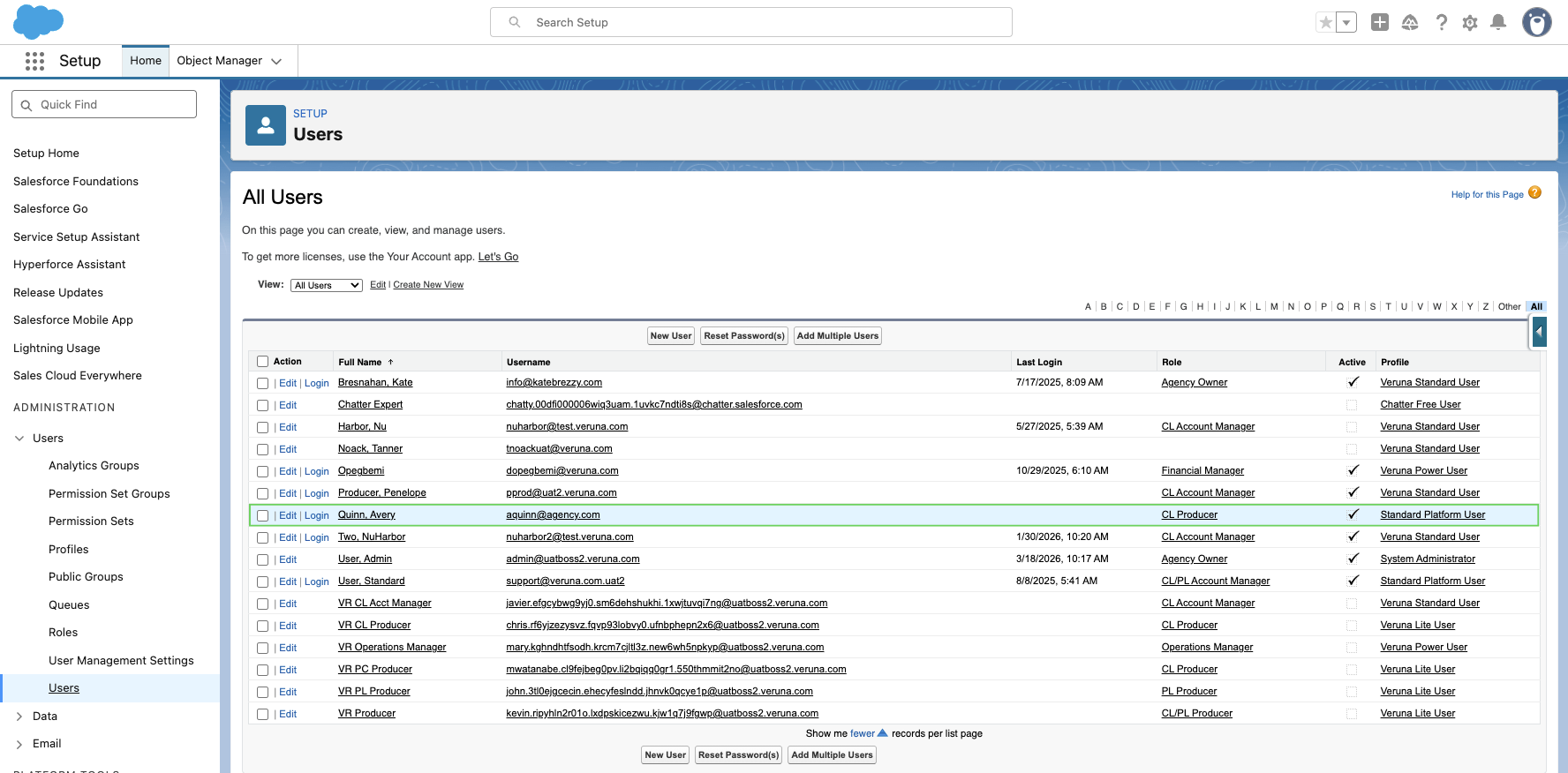Viewport: 1568px width, 773px height.
Task: Click the SETUP breadcrumb label
Action: [310, 114]
